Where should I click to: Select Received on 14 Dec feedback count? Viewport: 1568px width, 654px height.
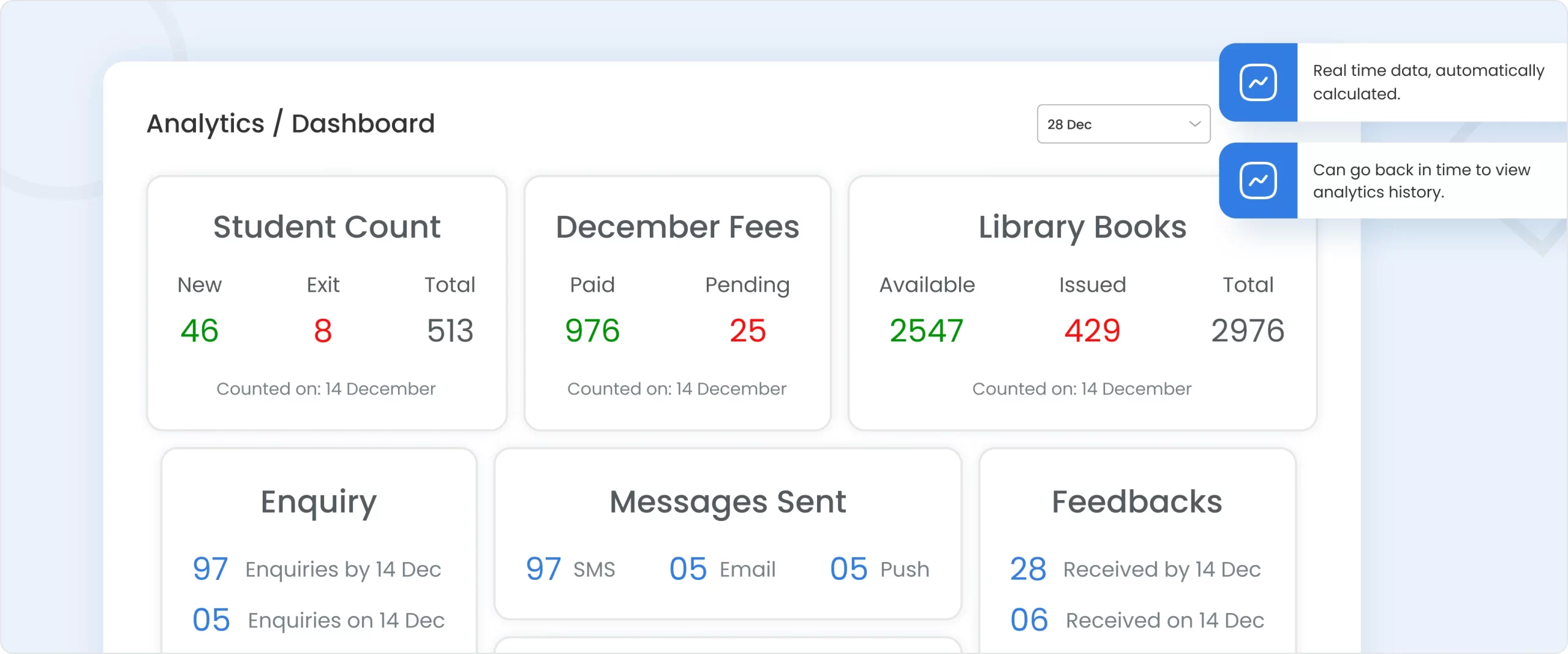1030,619
